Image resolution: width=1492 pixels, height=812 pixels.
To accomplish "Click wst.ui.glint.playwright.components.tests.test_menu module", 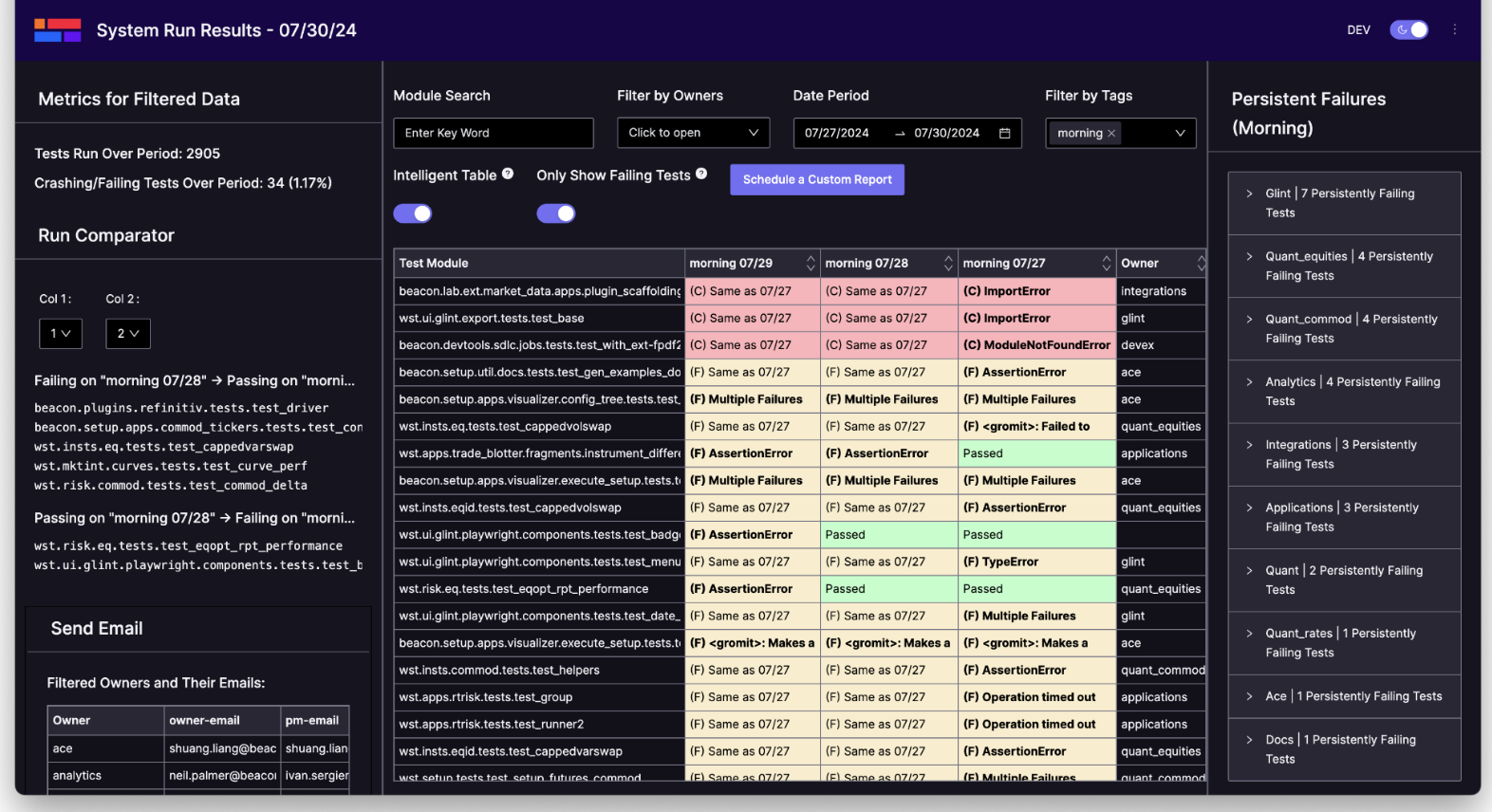I will tap(539, 562).
